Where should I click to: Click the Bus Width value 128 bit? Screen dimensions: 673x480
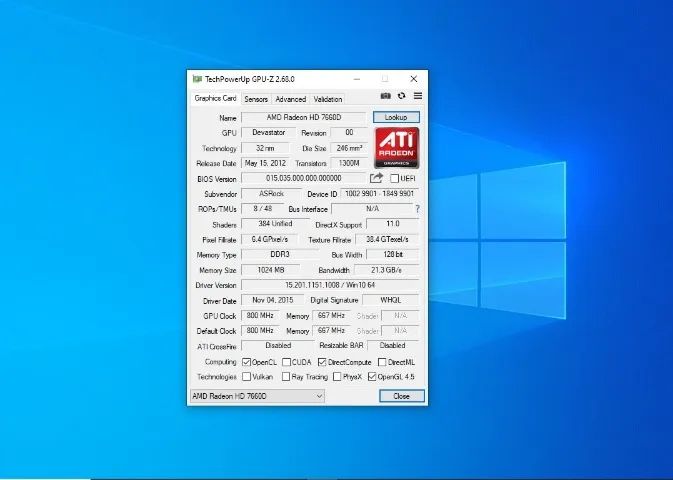[393, 254]
